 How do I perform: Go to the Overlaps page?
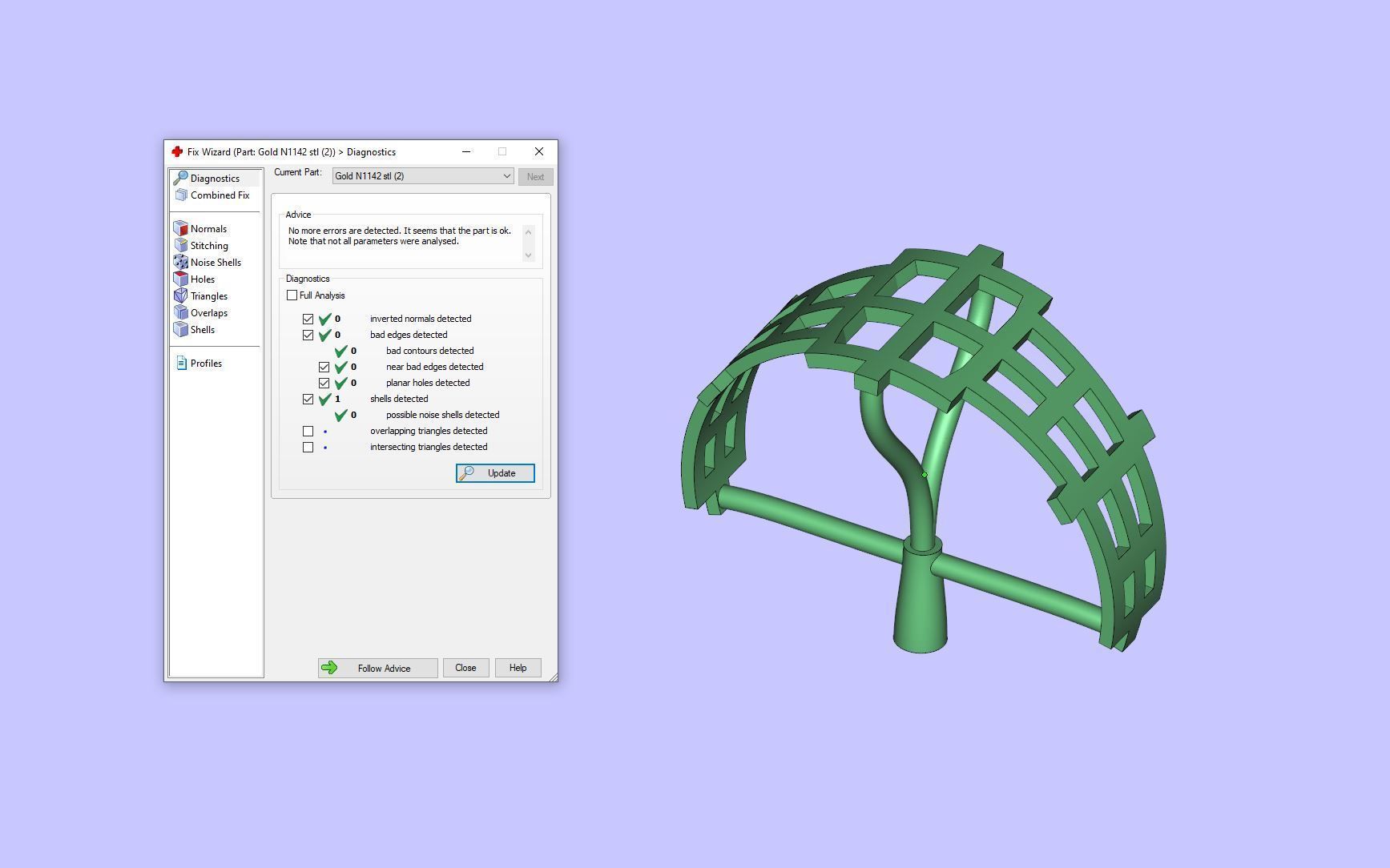tap(209, 313)
